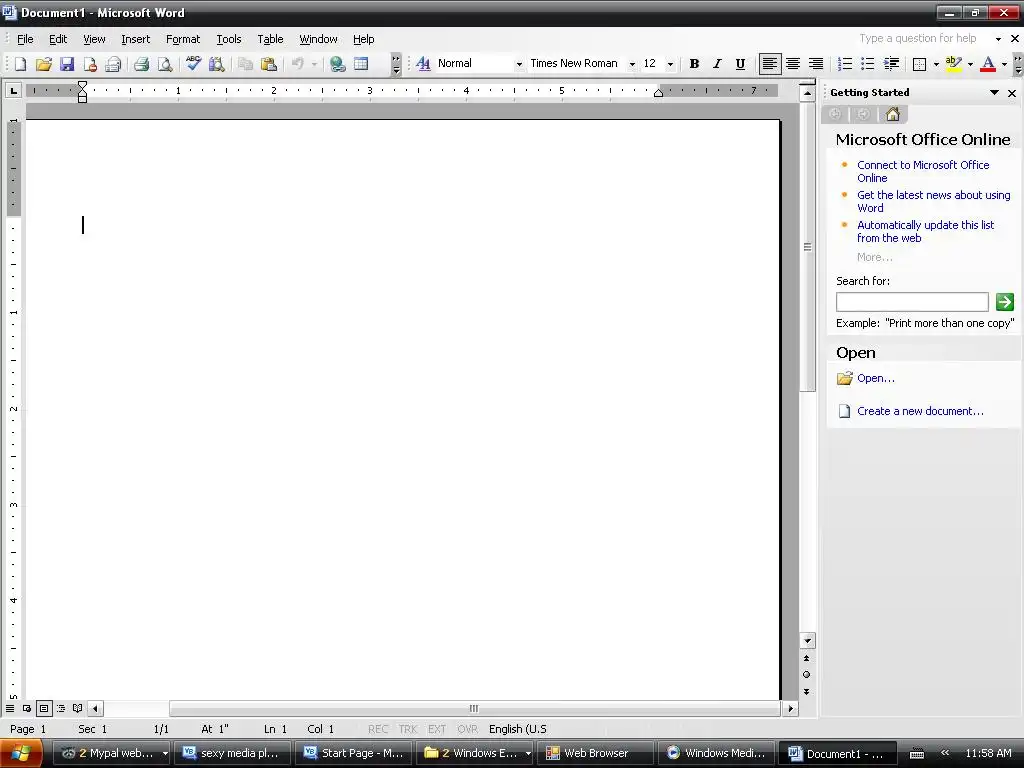Click the Undo arrow icon

click(298, 64)
